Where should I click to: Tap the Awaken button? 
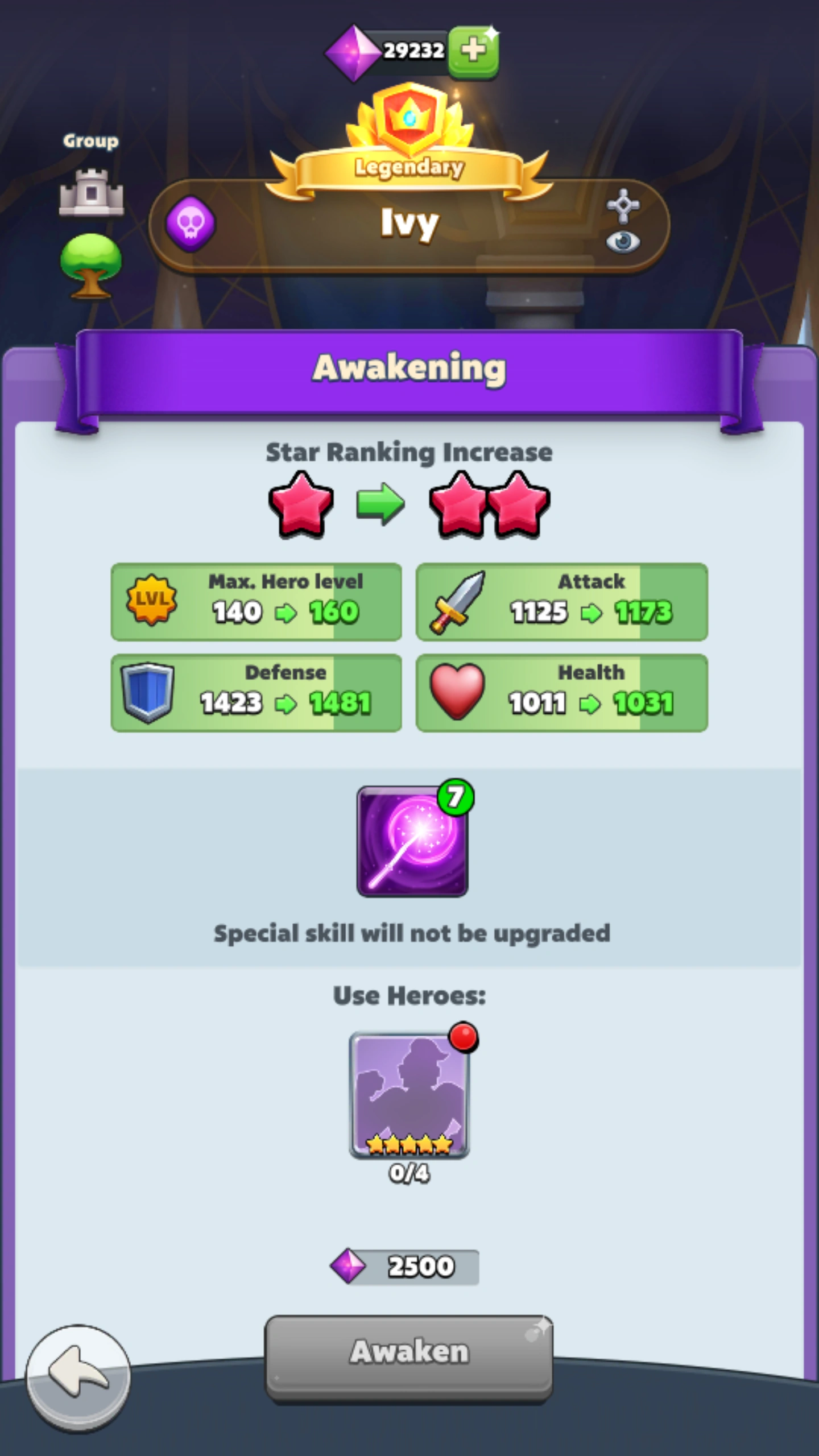[x=409, y=1357]
